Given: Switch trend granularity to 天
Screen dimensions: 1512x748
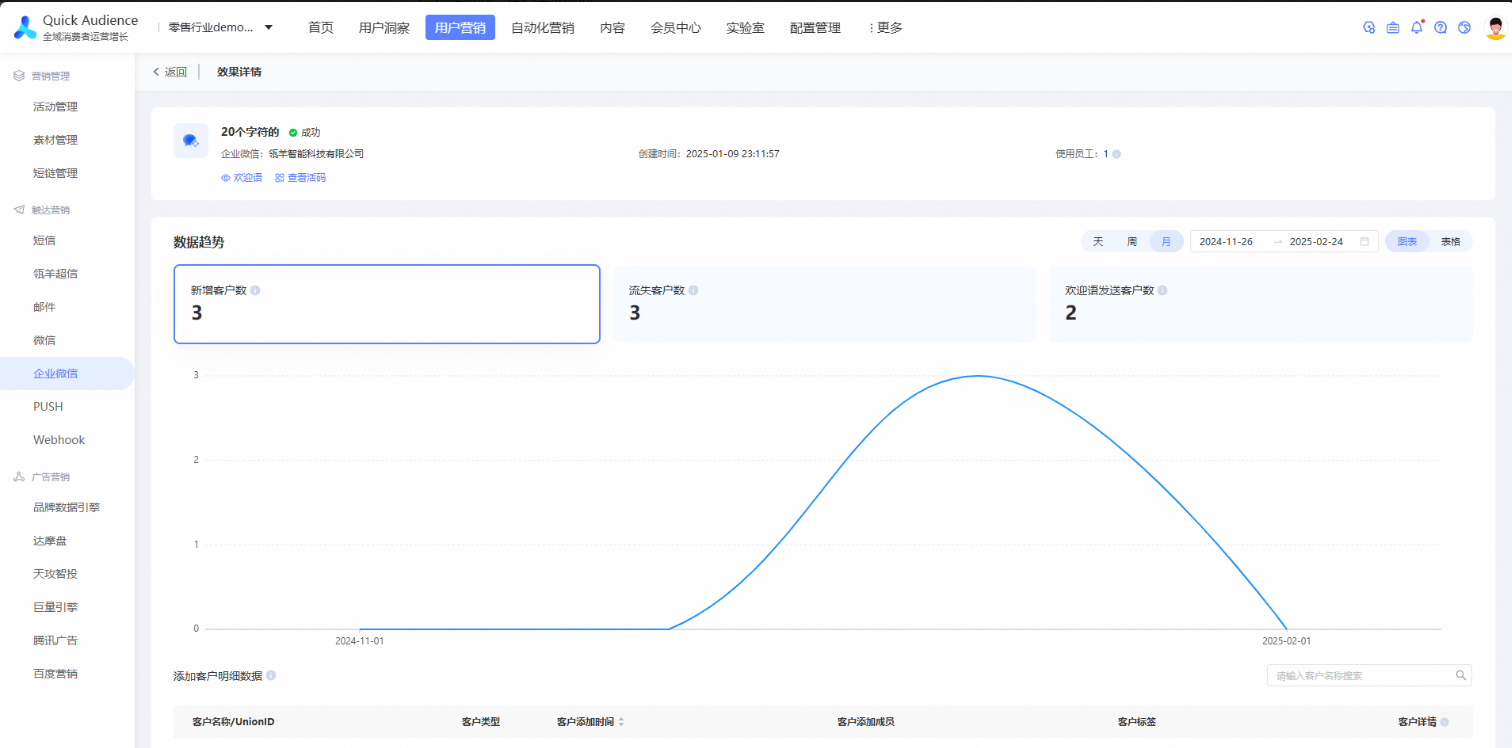Looking at the screenshot, I should point(1098,241).
